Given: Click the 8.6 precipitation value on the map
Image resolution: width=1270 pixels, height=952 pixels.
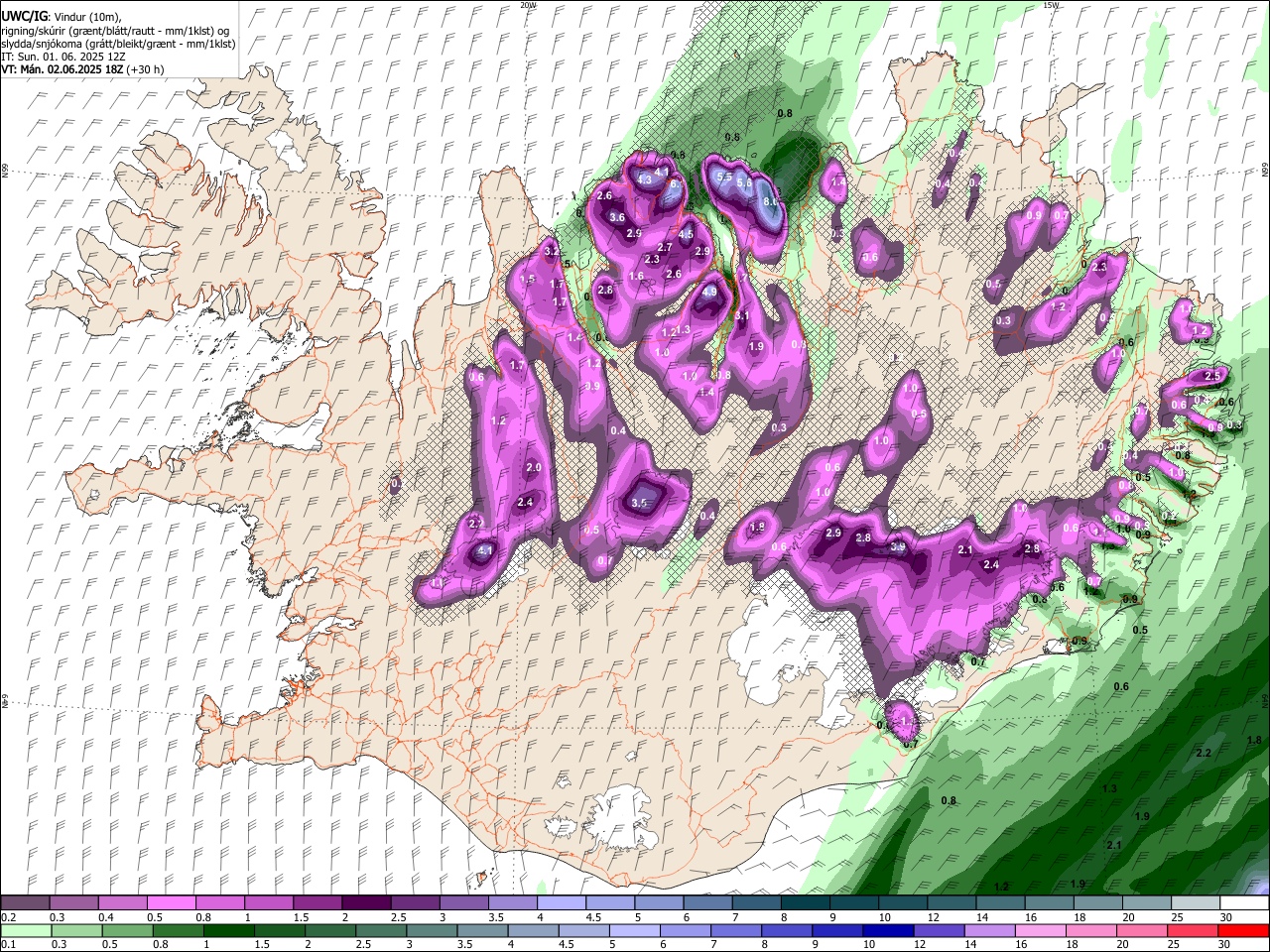Looking at the screenshot, I should pos(769,202).
